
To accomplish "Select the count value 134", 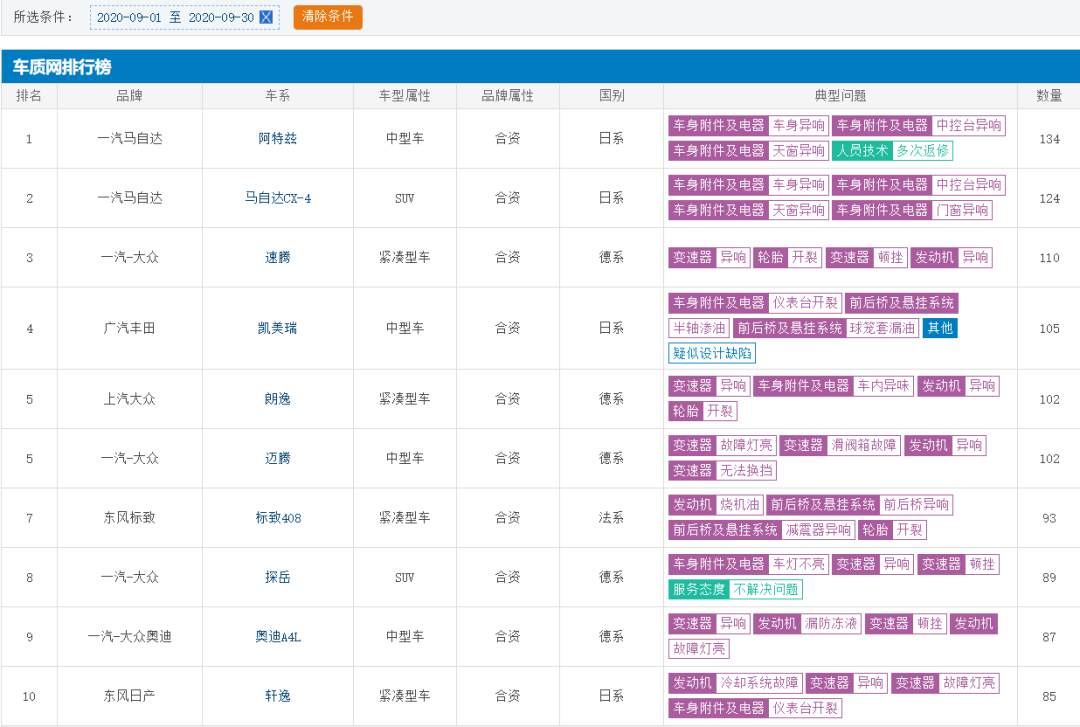I will 1049,139.
